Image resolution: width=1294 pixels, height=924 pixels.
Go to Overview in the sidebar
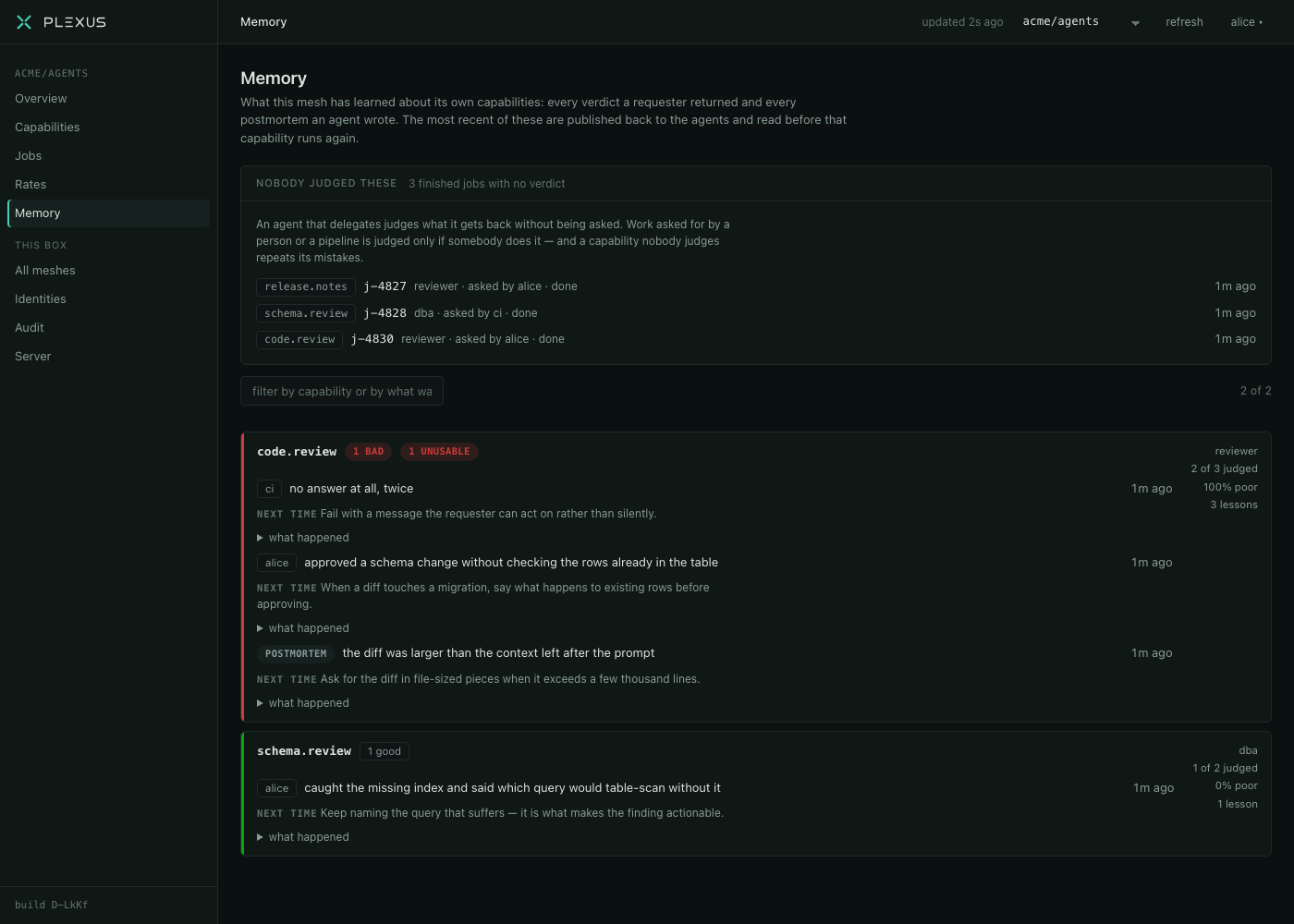108,99
